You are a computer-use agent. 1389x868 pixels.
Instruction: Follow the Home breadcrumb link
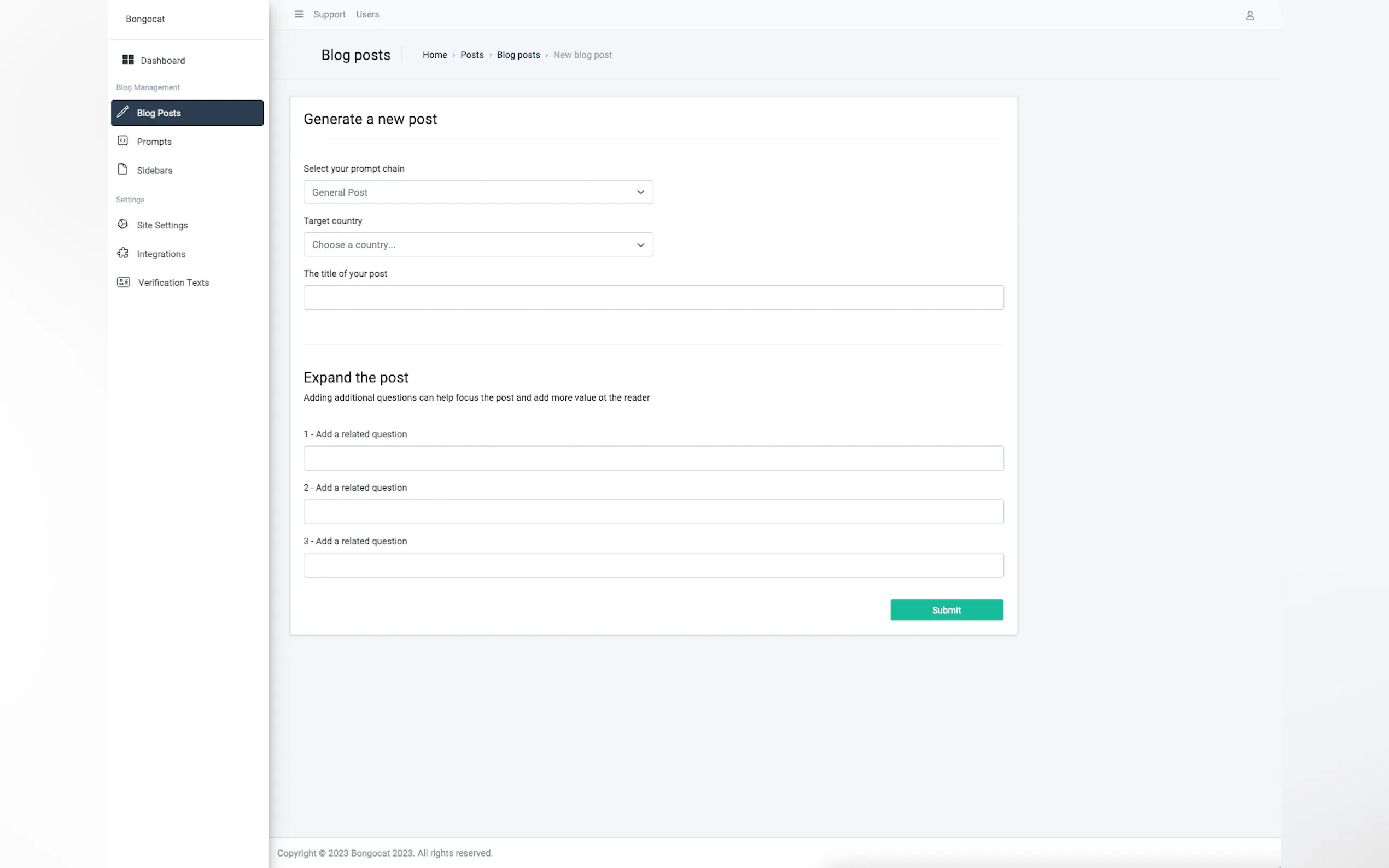(x=435, y=55)
